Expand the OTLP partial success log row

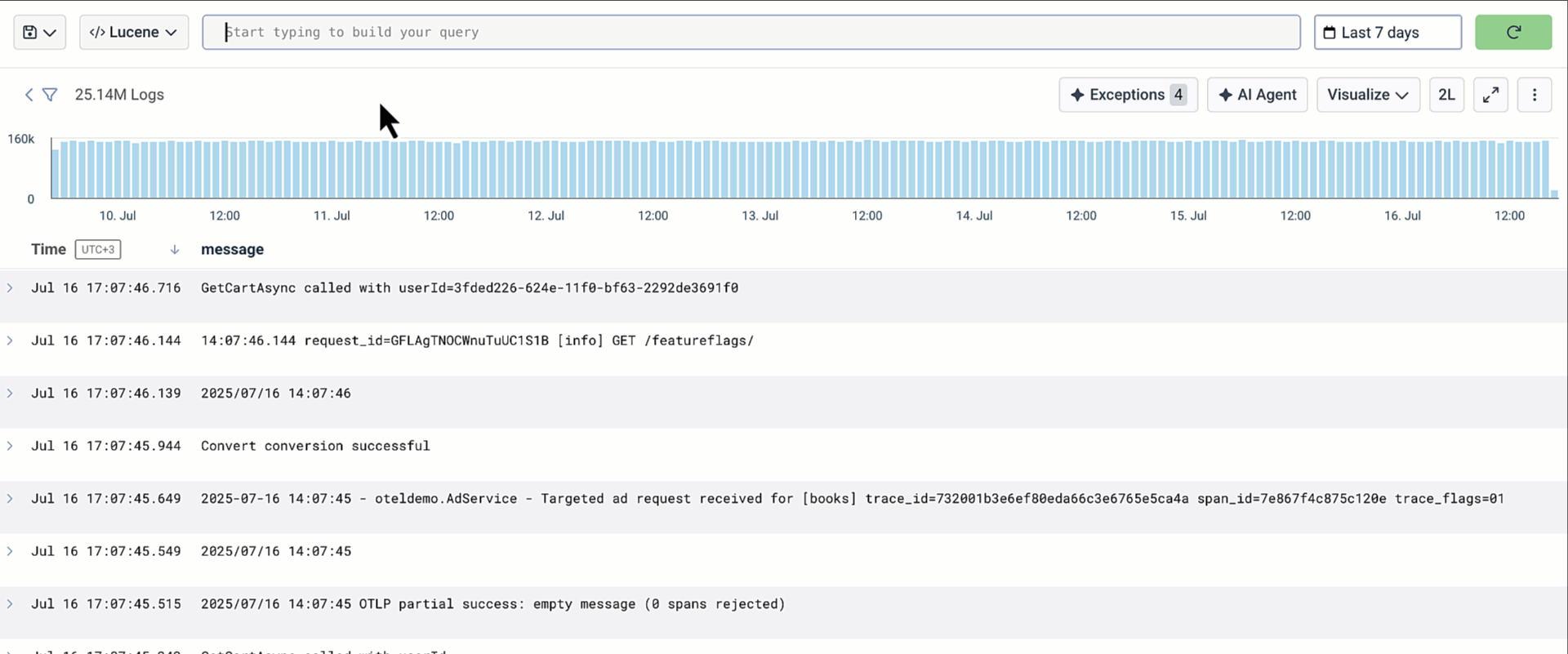coord(10,603)
